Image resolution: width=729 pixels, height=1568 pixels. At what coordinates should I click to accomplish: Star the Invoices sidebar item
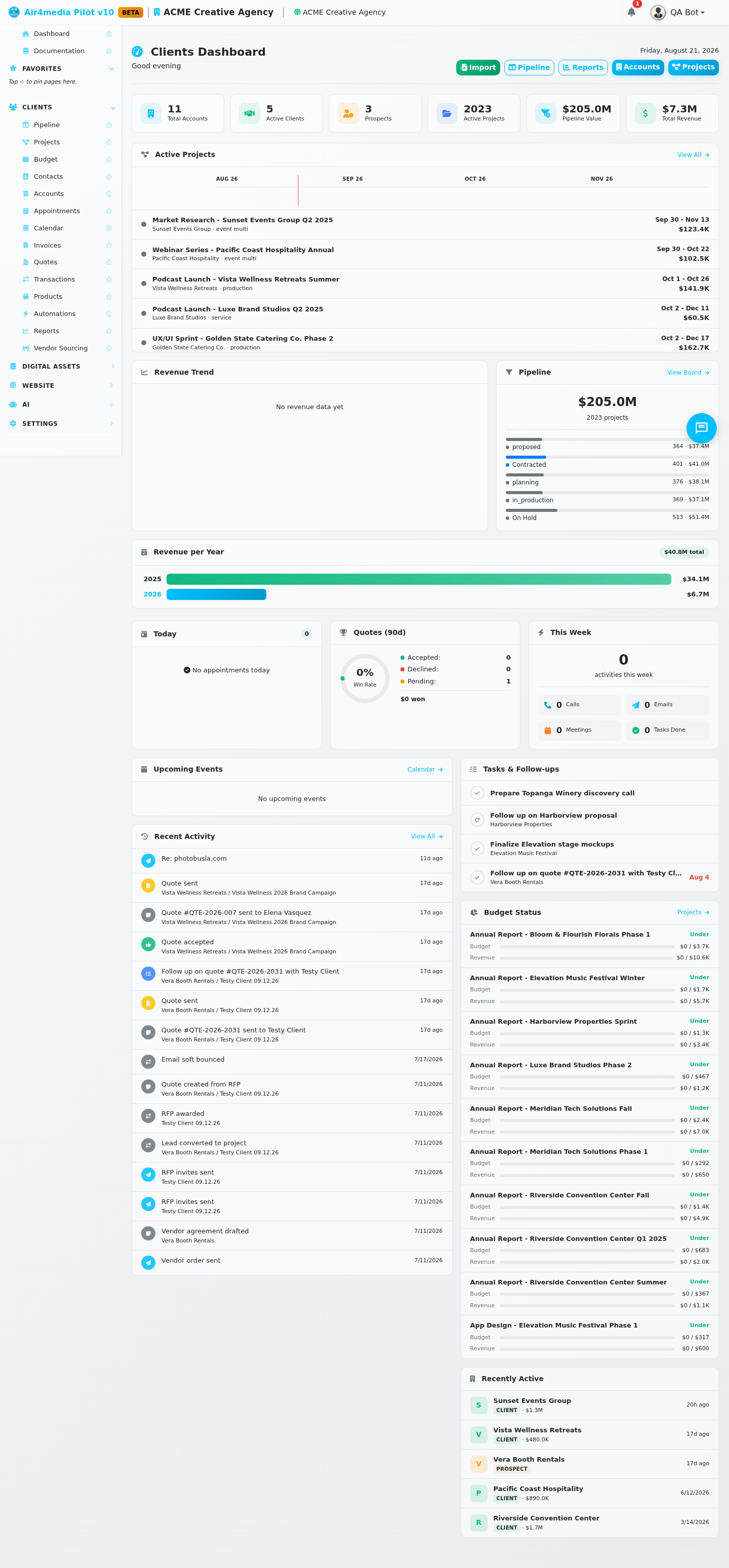pyautogui.click(x=109, y=246)
